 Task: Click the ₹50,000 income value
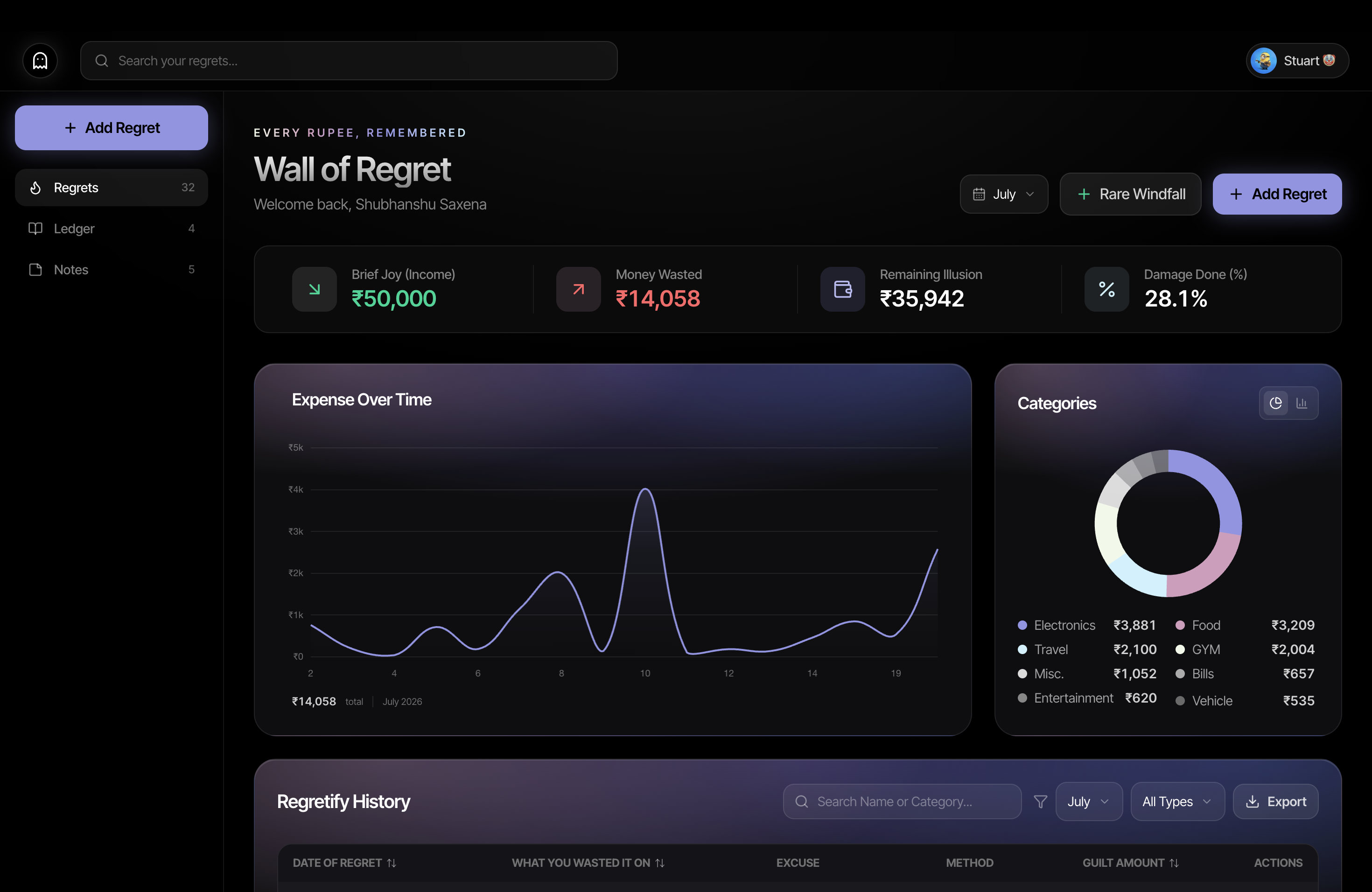tap(394, 299)
